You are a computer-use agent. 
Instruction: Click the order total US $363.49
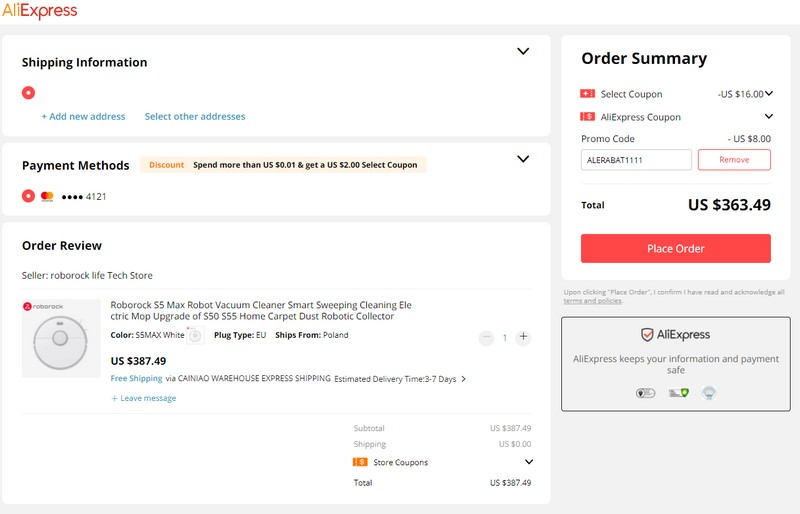point(729,205)
